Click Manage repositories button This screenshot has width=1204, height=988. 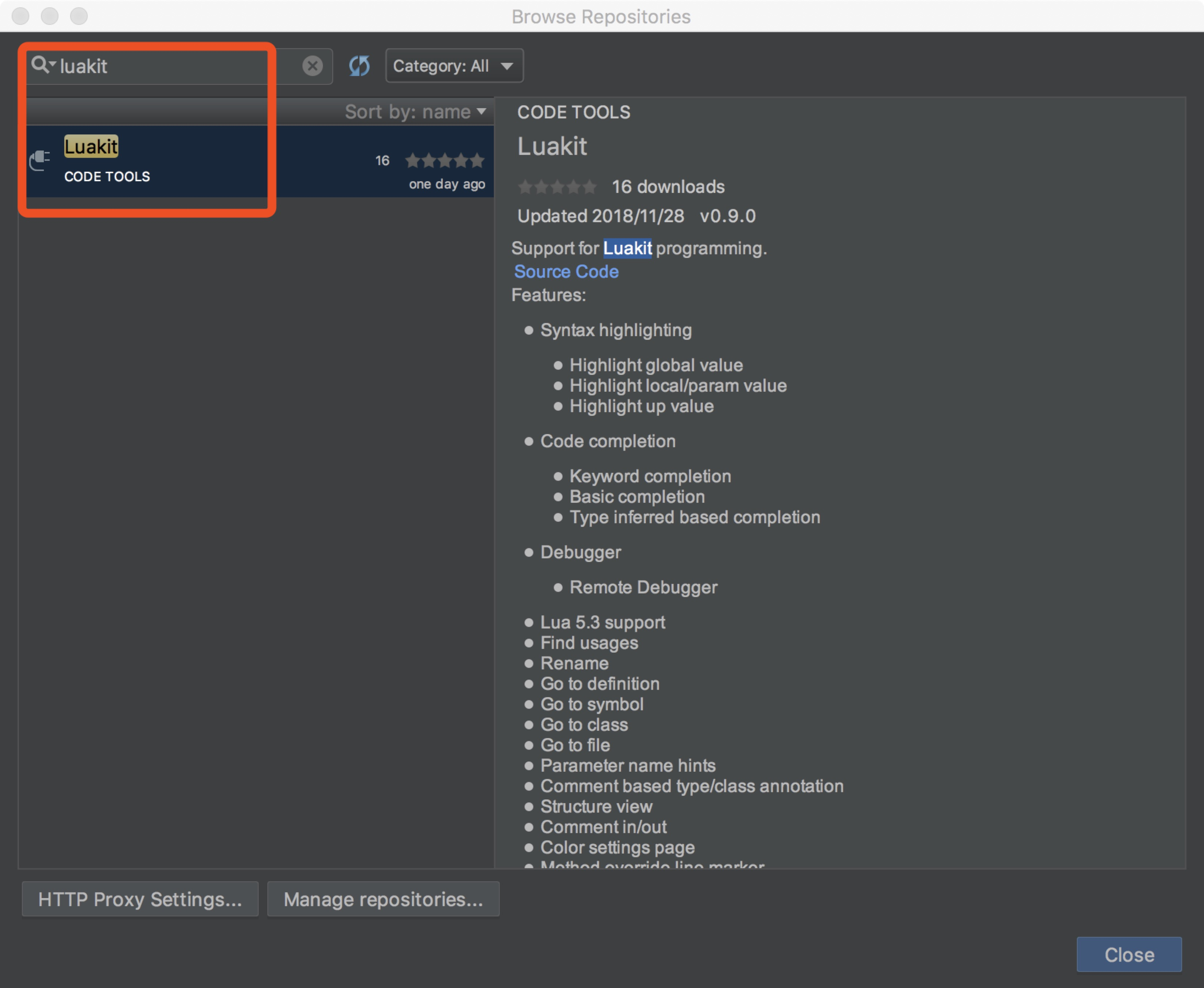[x=383, y=899]
